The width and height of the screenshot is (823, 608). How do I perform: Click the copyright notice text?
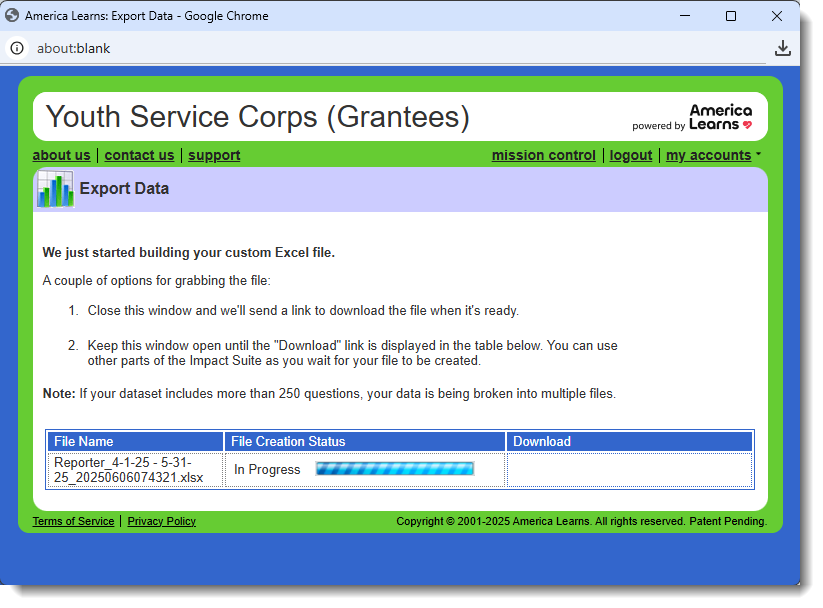click(x=582, y=521)
